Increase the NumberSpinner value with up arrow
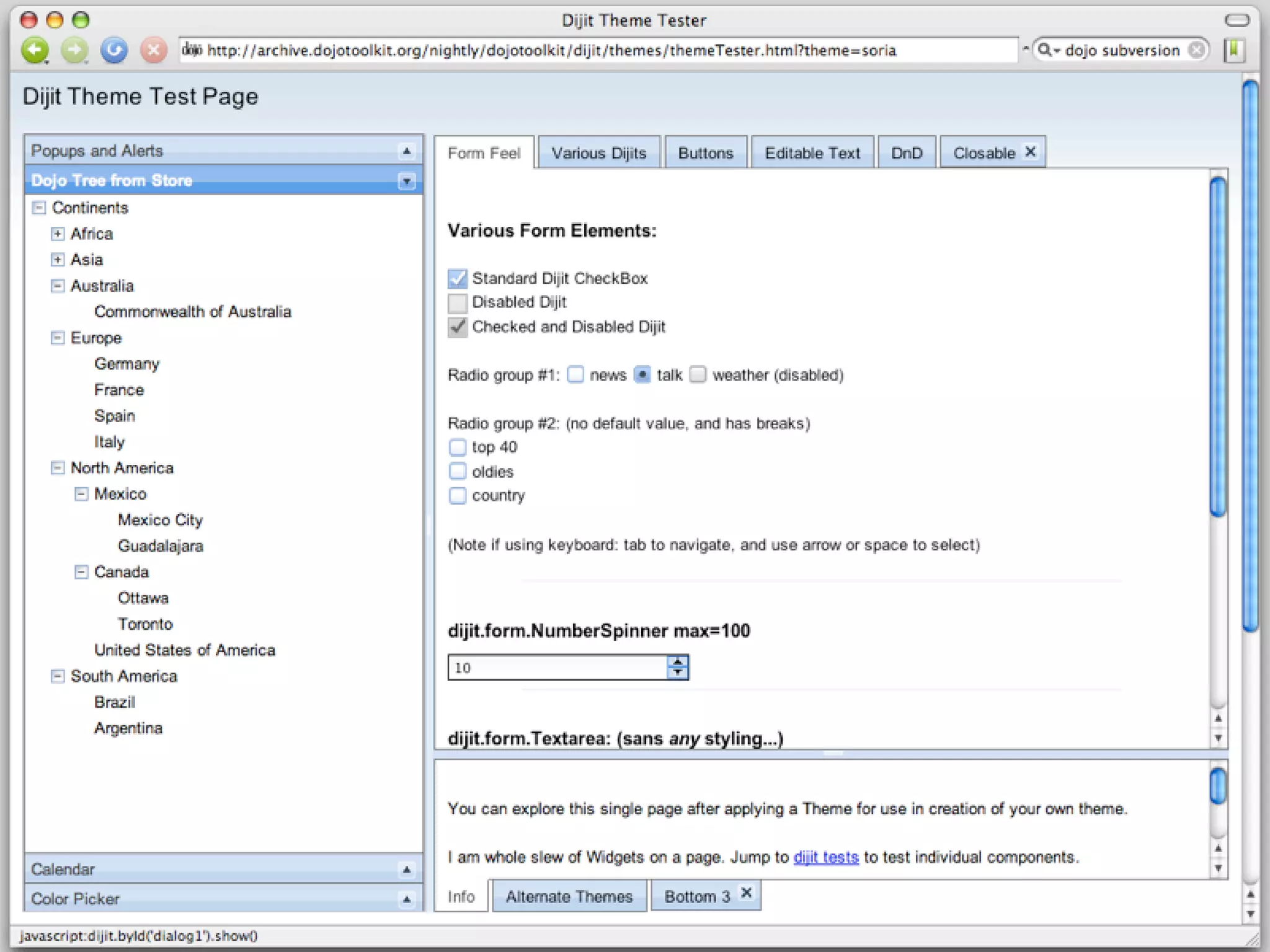 click(x=678, y=661)
